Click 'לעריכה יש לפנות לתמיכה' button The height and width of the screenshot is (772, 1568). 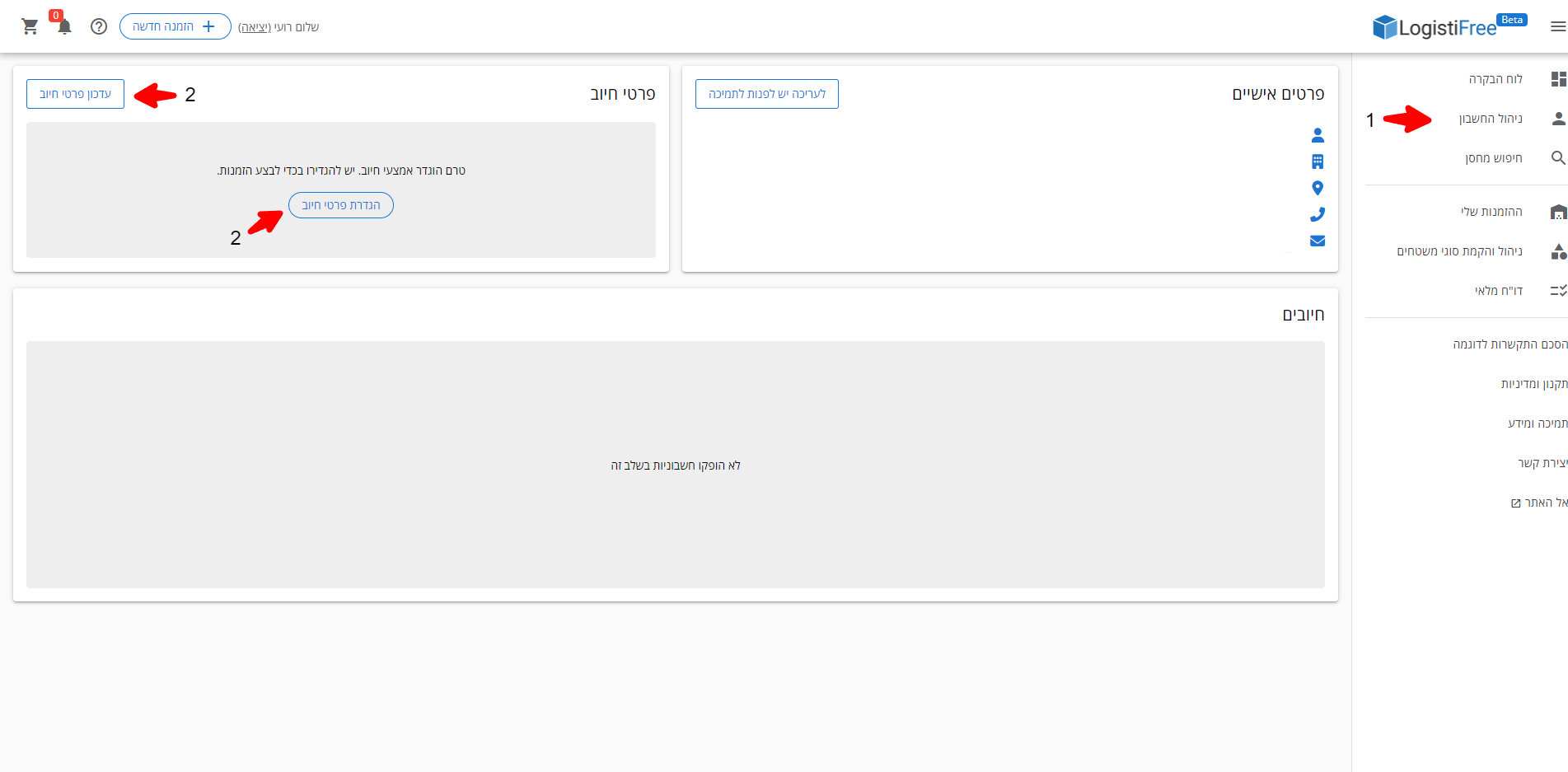pos(766,94)
